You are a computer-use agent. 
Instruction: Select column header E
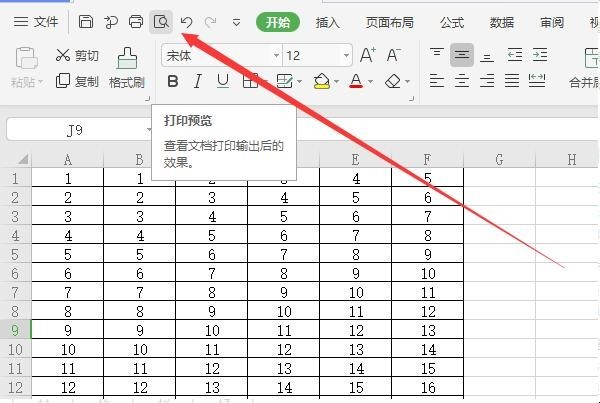pos(355,160)
